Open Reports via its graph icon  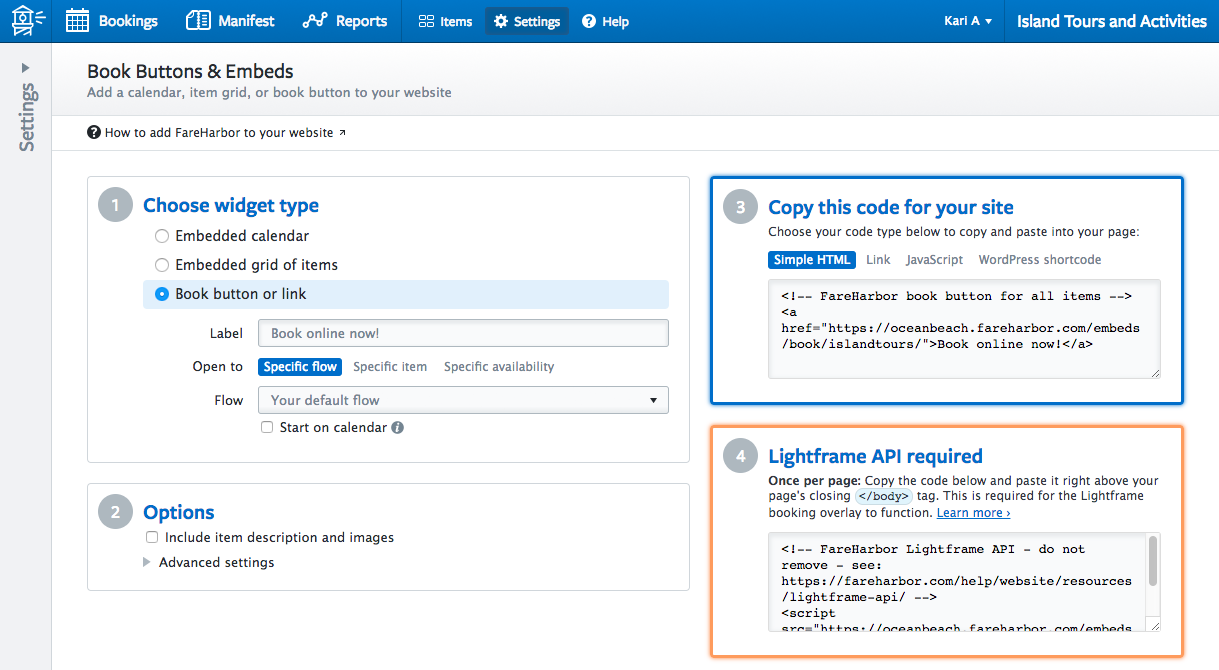315,21
